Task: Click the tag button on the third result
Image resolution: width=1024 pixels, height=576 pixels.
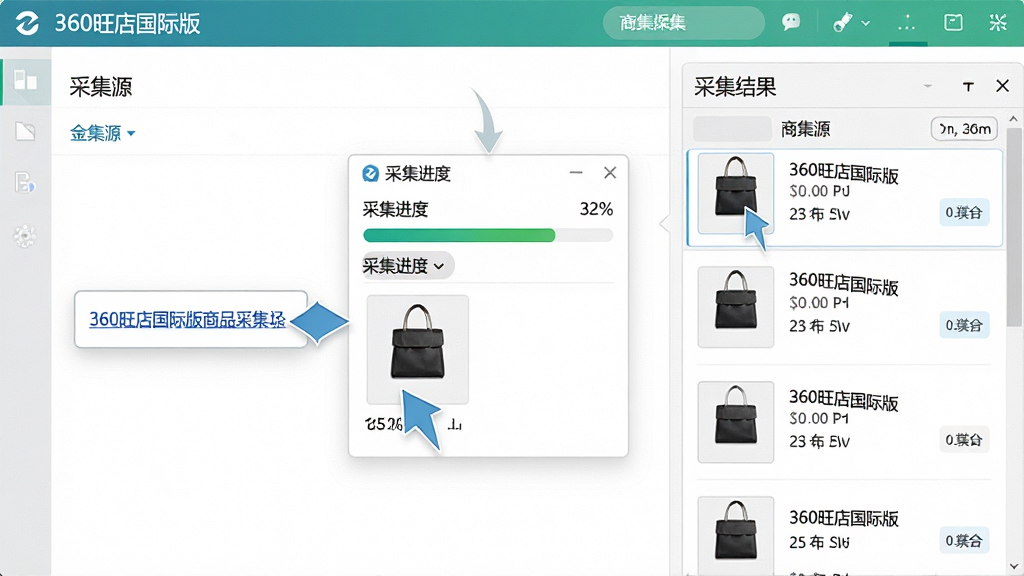Action: coord(964,440)
